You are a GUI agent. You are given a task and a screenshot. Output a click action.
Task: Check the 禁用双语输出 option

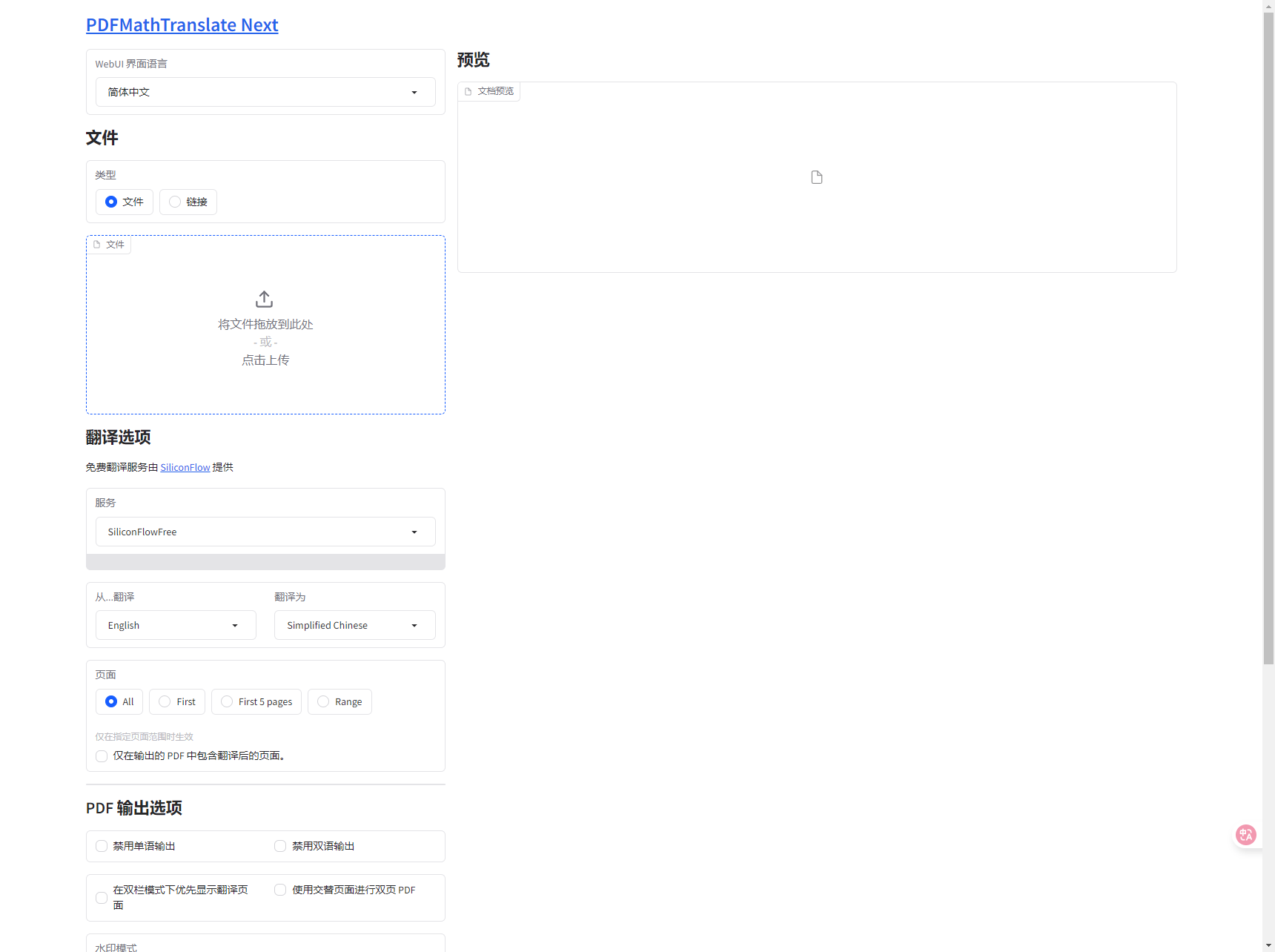point(280,846)
